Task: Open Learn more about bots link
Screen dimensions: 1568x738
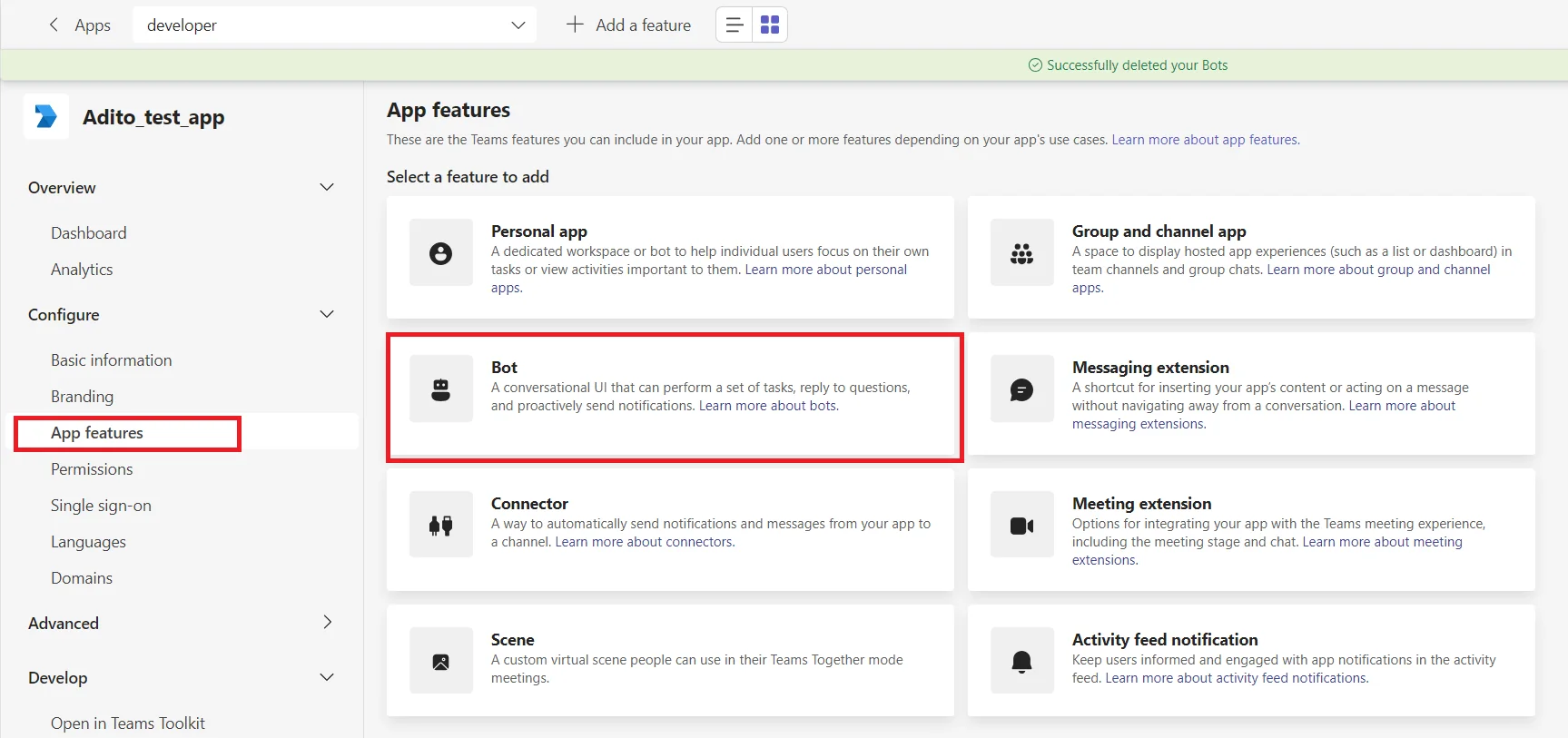Action: (x=768, y=406)
